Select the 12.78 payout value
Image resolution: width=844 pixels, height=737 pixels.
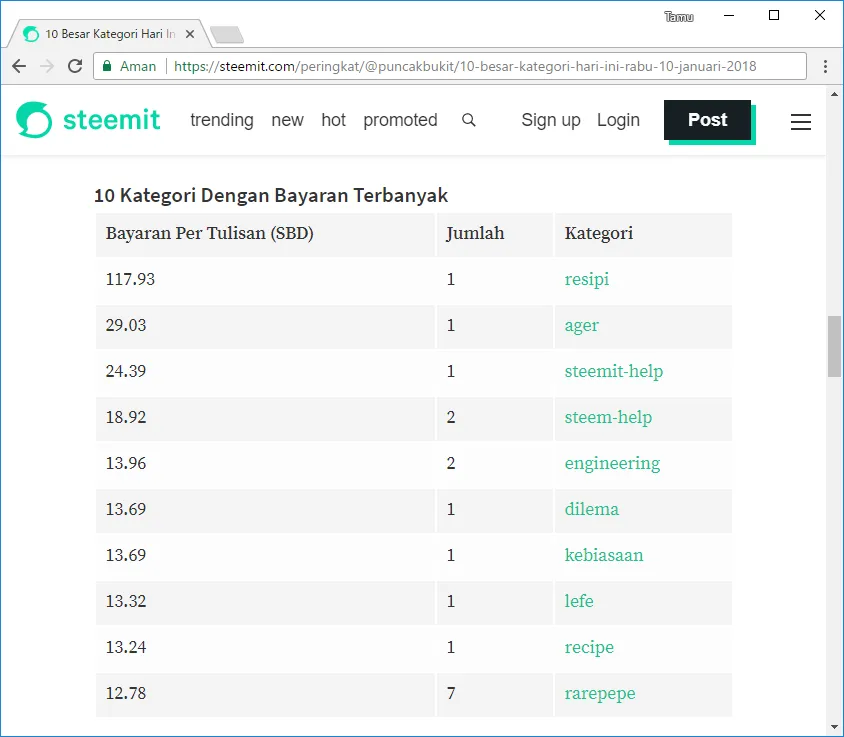[126, 693]
